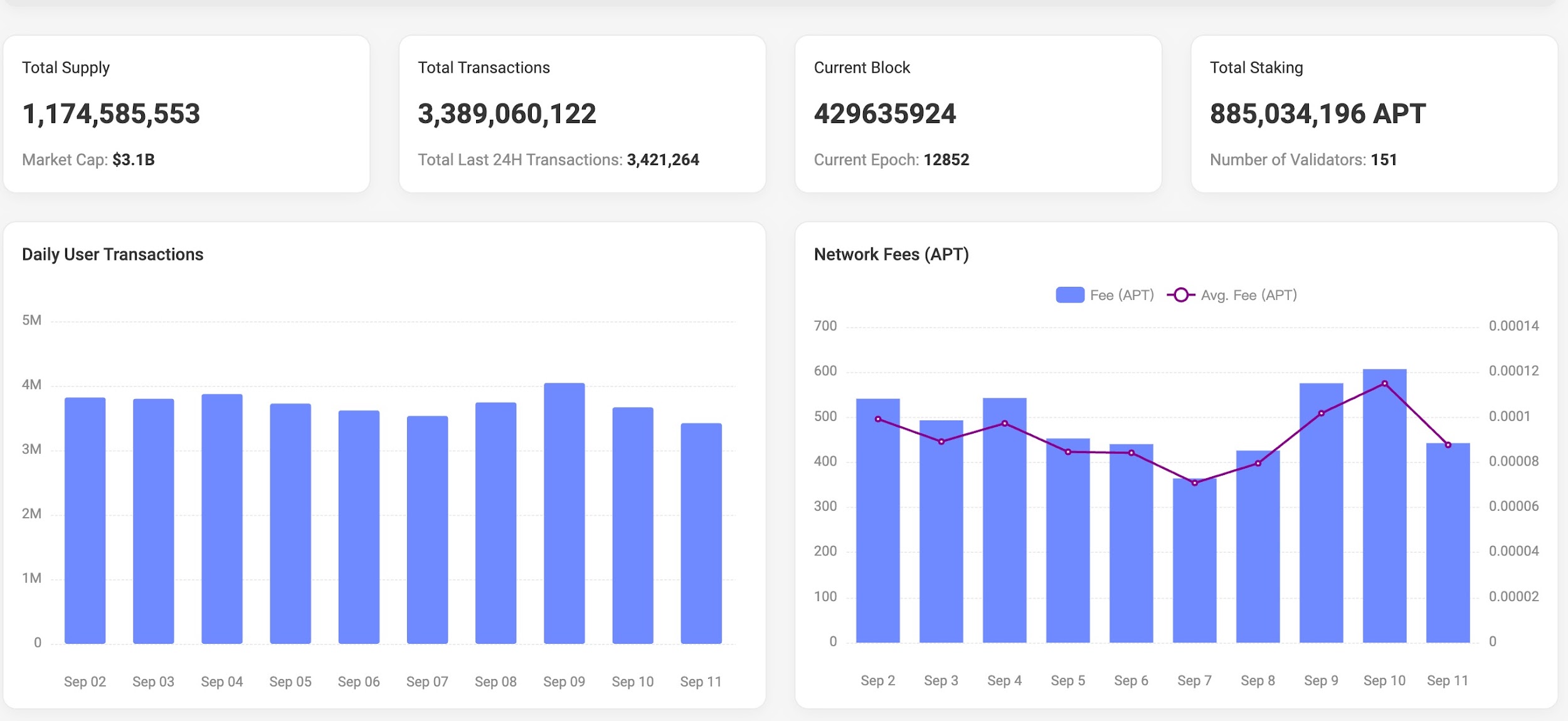Toggle the Fee (APT) legend swatch

pyautogui.click(x=1070, y=295)
